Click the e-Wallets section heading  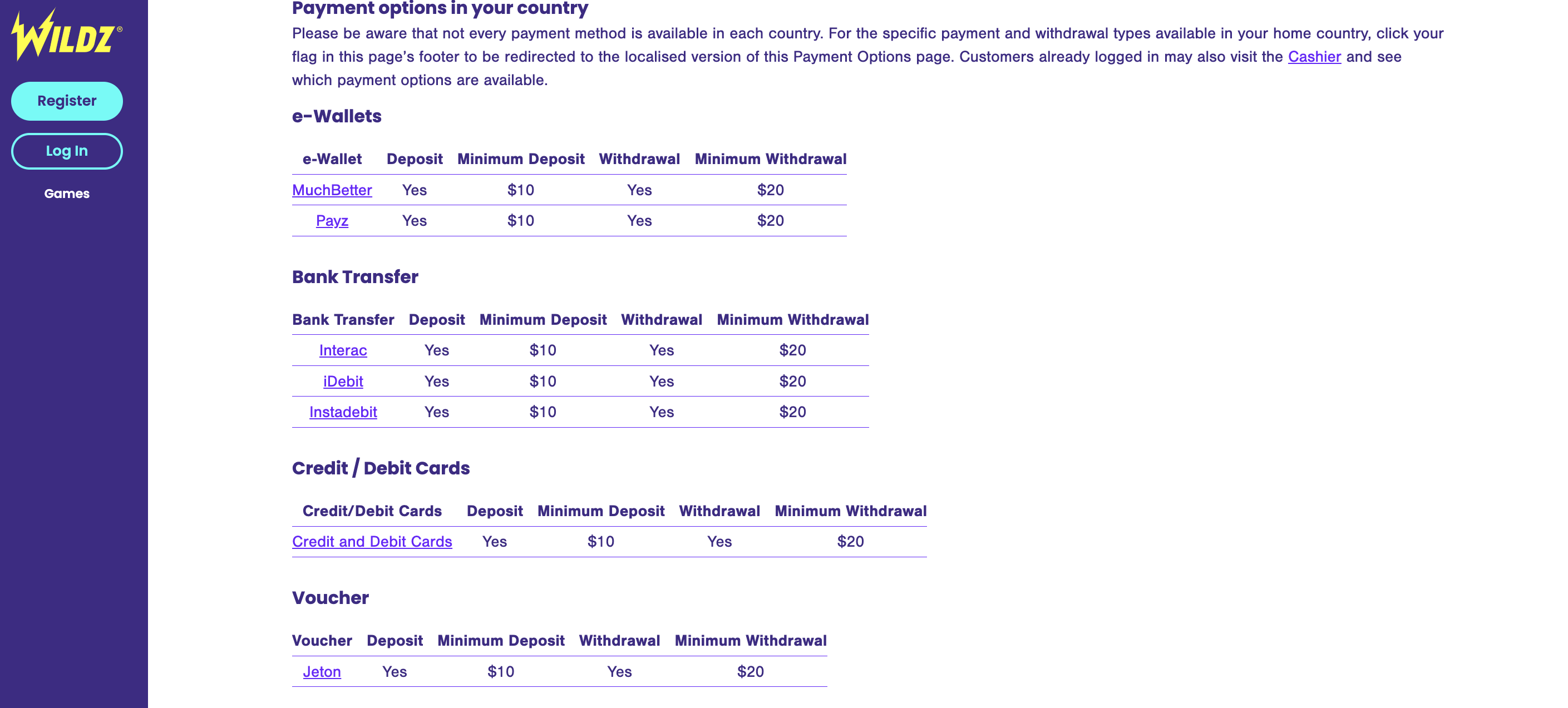[337, 116]
